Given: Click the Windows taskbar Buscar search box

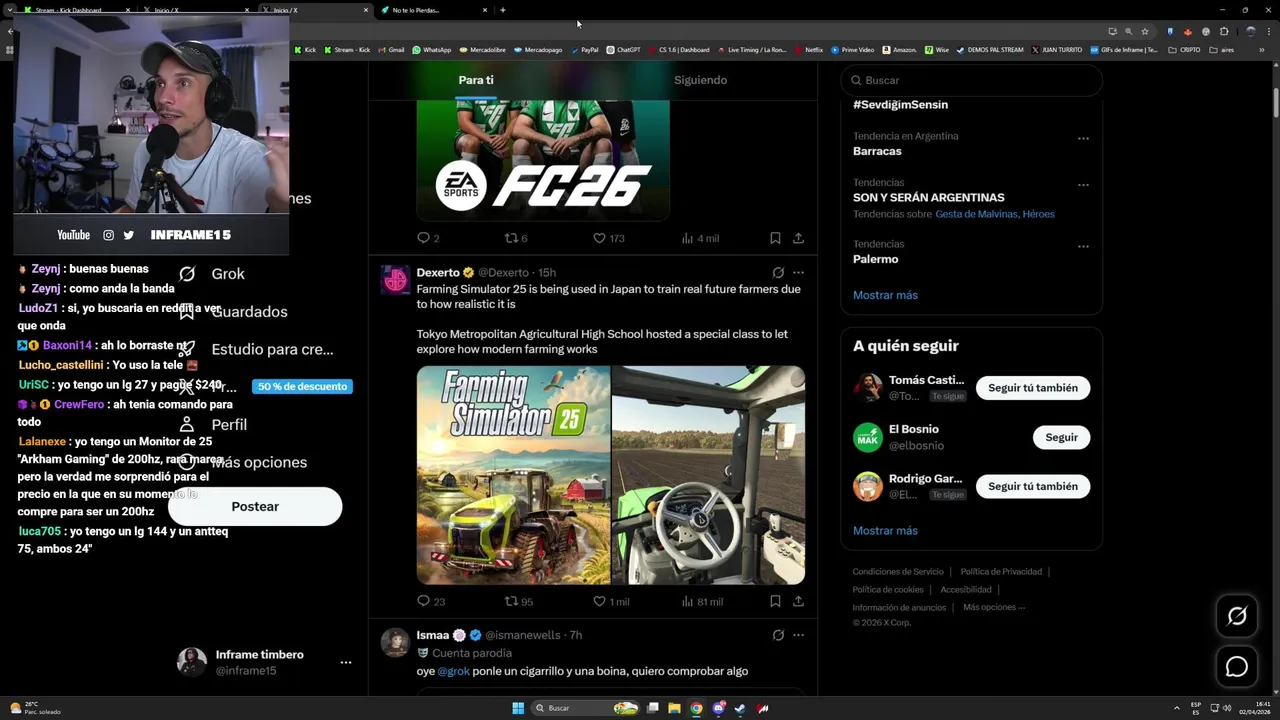Looking at the screenshot, I should coord(585,708).
